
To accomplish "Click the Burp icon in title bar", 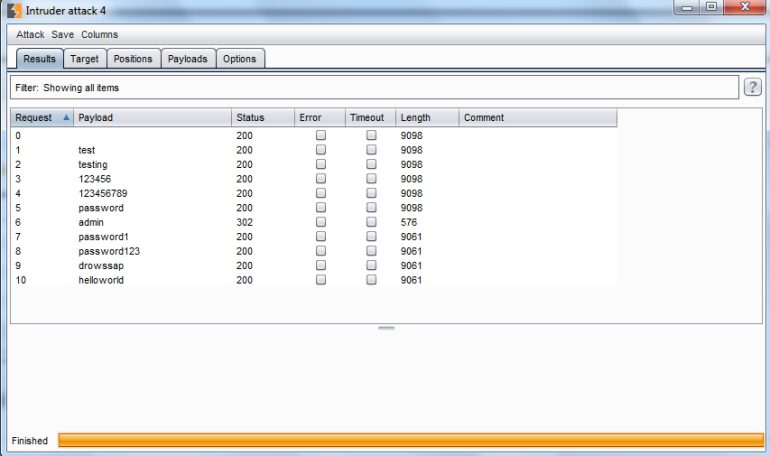I will [x=14, y=10].
